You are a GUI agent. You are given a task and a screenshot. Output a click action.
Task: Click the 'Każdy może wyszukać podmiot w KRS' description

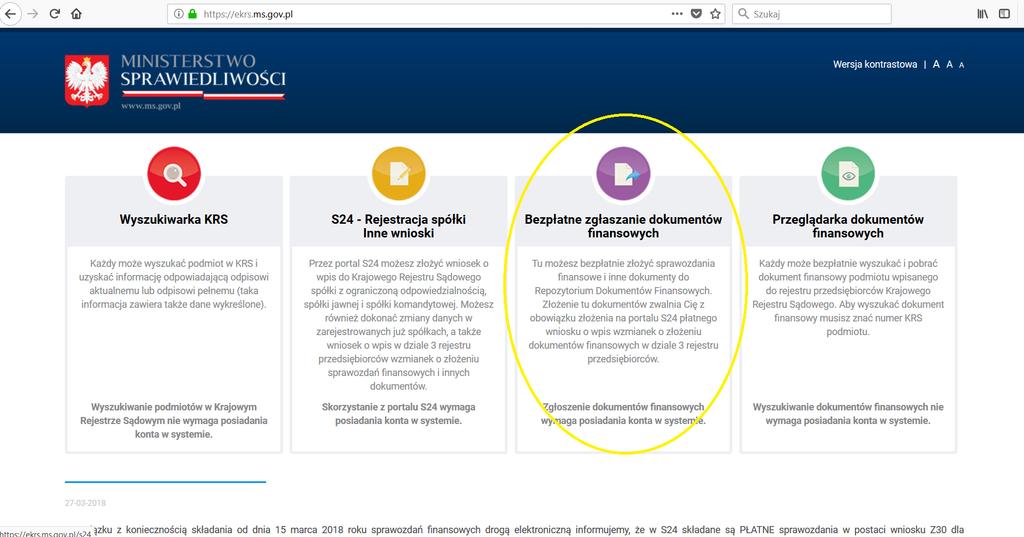[174, 284]
